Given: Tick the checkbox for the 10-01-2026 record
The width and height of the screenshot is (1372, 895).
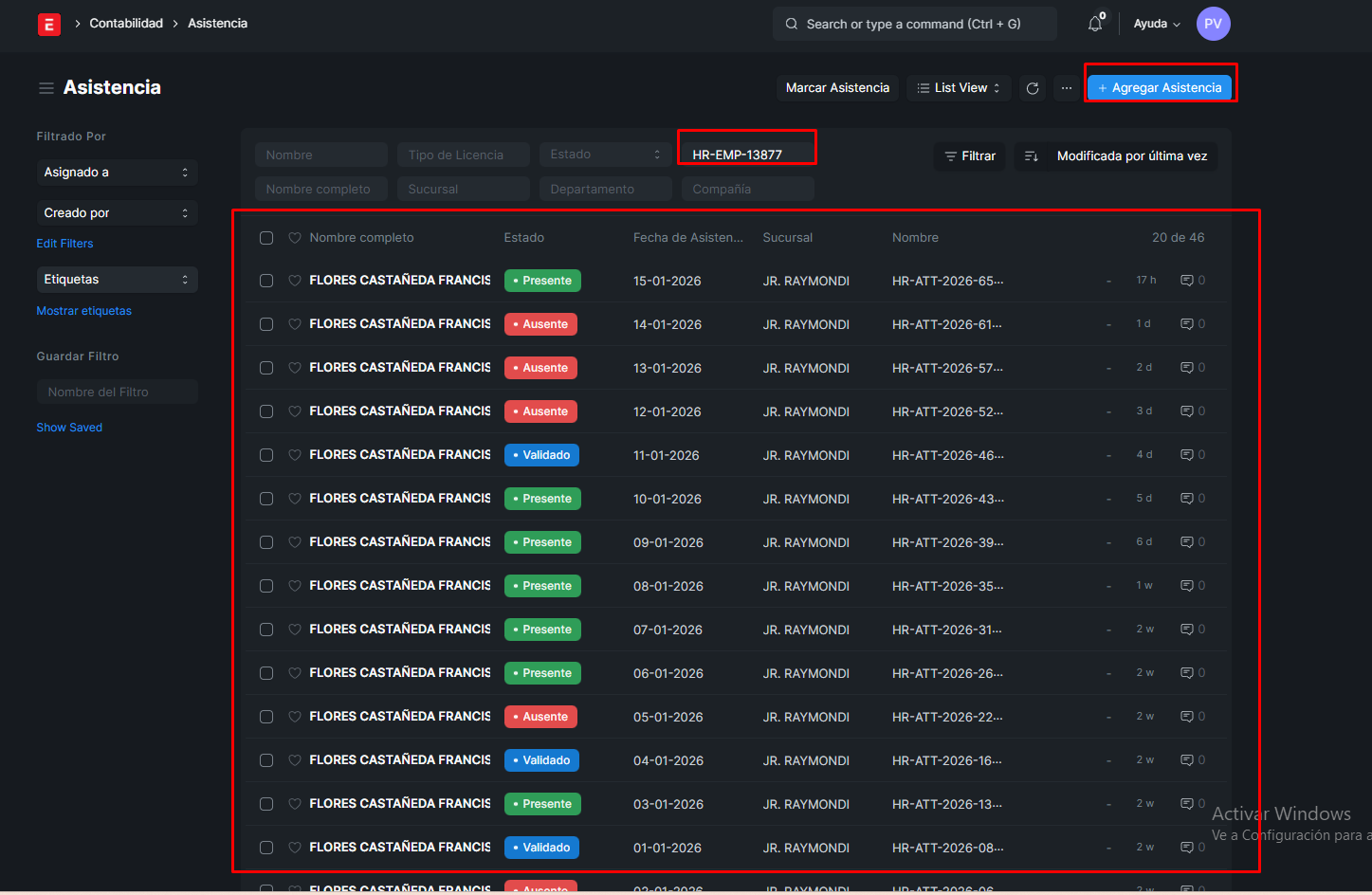Looking at the screenshot, I should 266,499.
